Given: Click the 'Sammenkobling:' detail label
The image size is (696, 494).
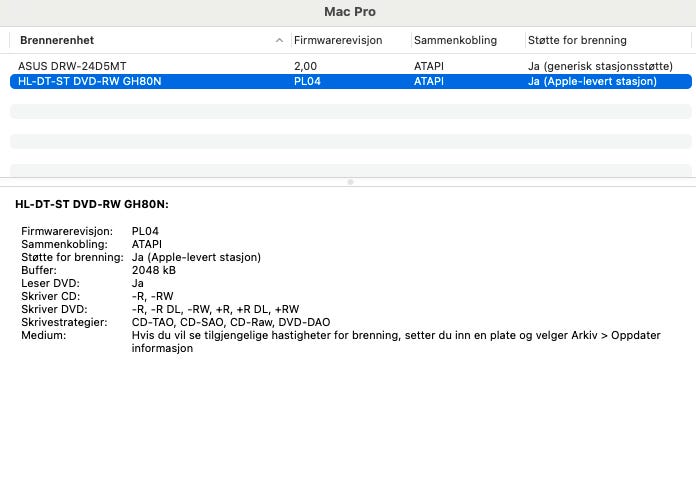Looking at the screenshot, I should point(64,244).
